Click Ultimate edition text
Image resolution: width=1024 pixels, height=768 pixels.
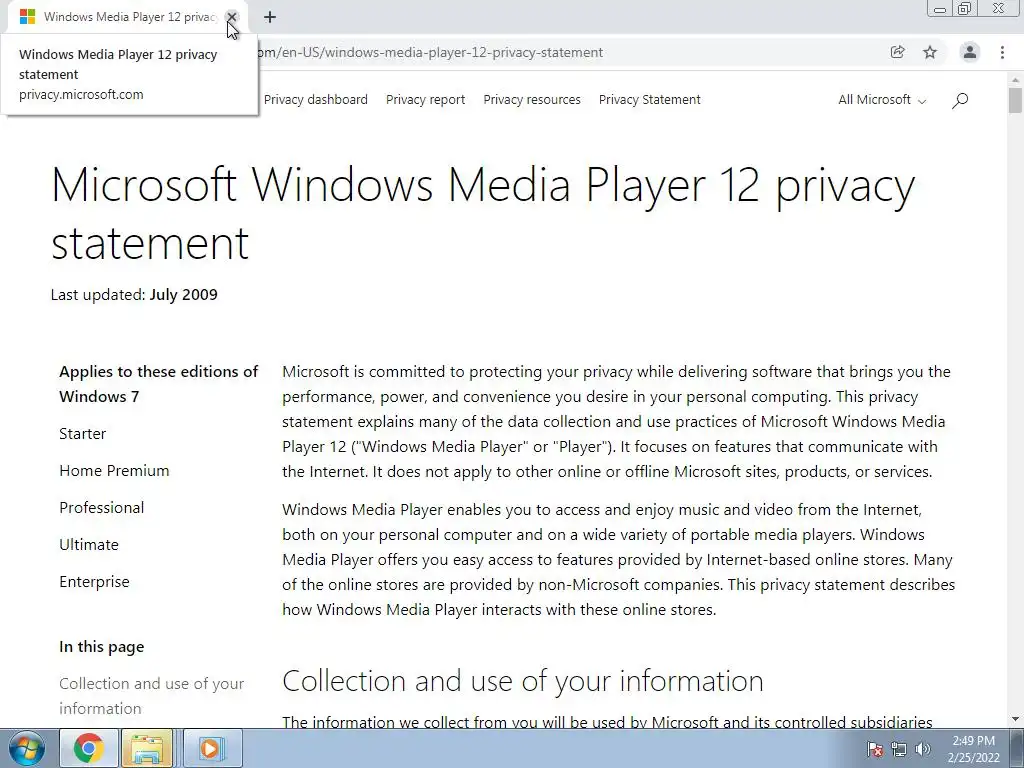[89, 545]
